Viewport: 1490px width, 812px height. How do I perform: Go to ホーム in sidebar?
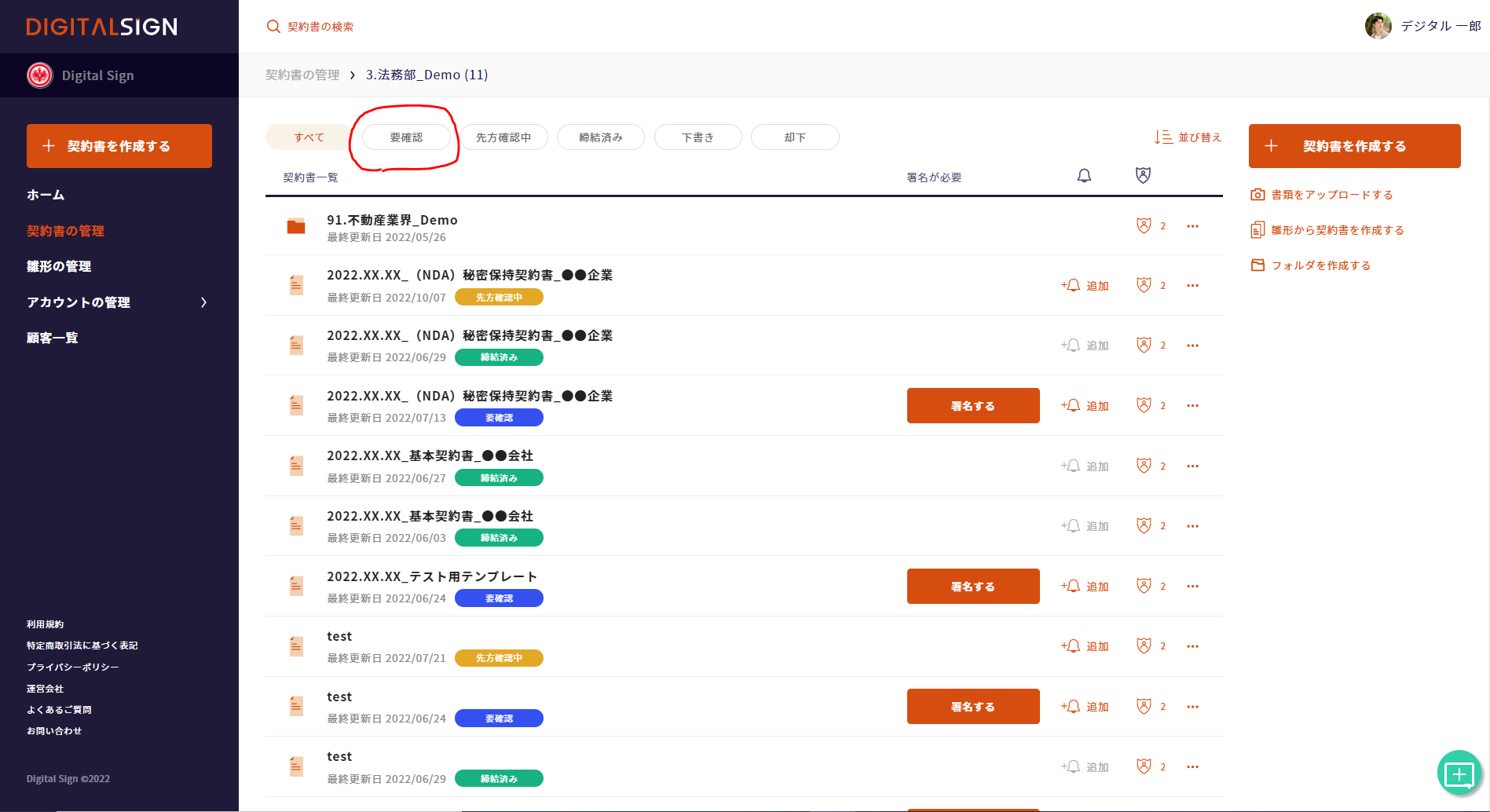click(x=46, y=195)
